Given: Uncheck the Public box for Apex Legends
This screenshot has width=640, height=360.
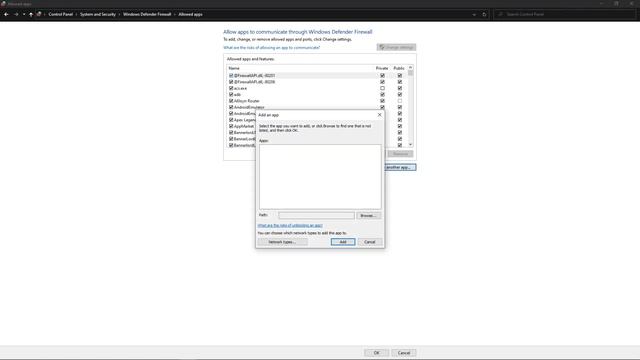Looking at the screenshot, I should tap(400, 120).
